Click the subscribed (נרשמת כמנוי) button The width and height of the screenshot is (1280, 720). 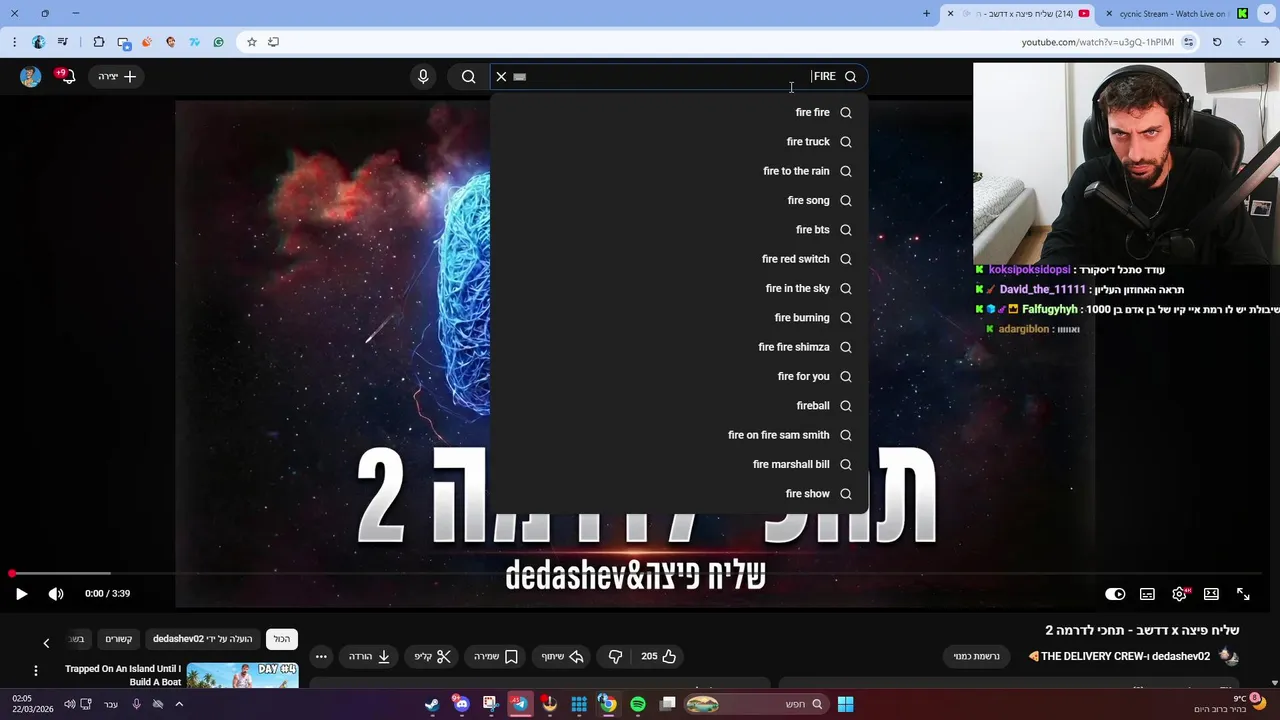click(x=976, y=656)
